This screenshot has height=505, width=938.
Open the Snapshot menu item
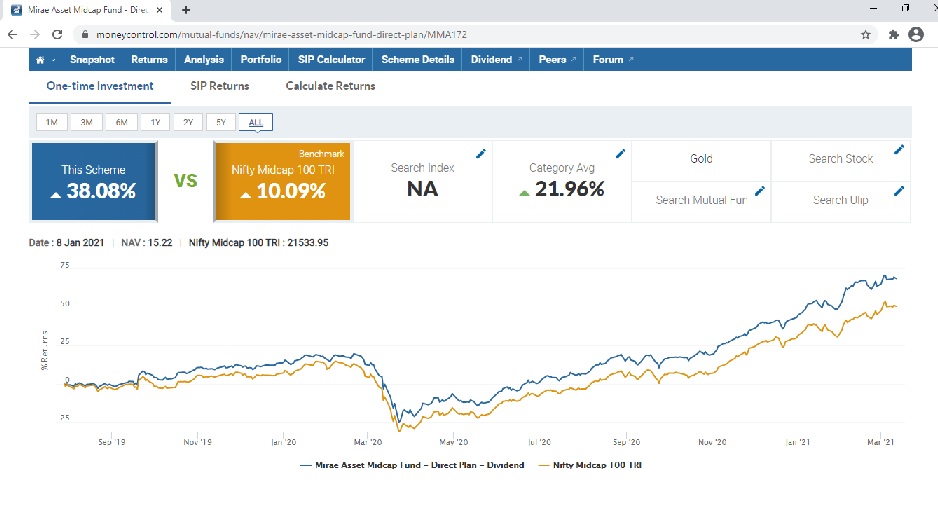coord(92,60)
